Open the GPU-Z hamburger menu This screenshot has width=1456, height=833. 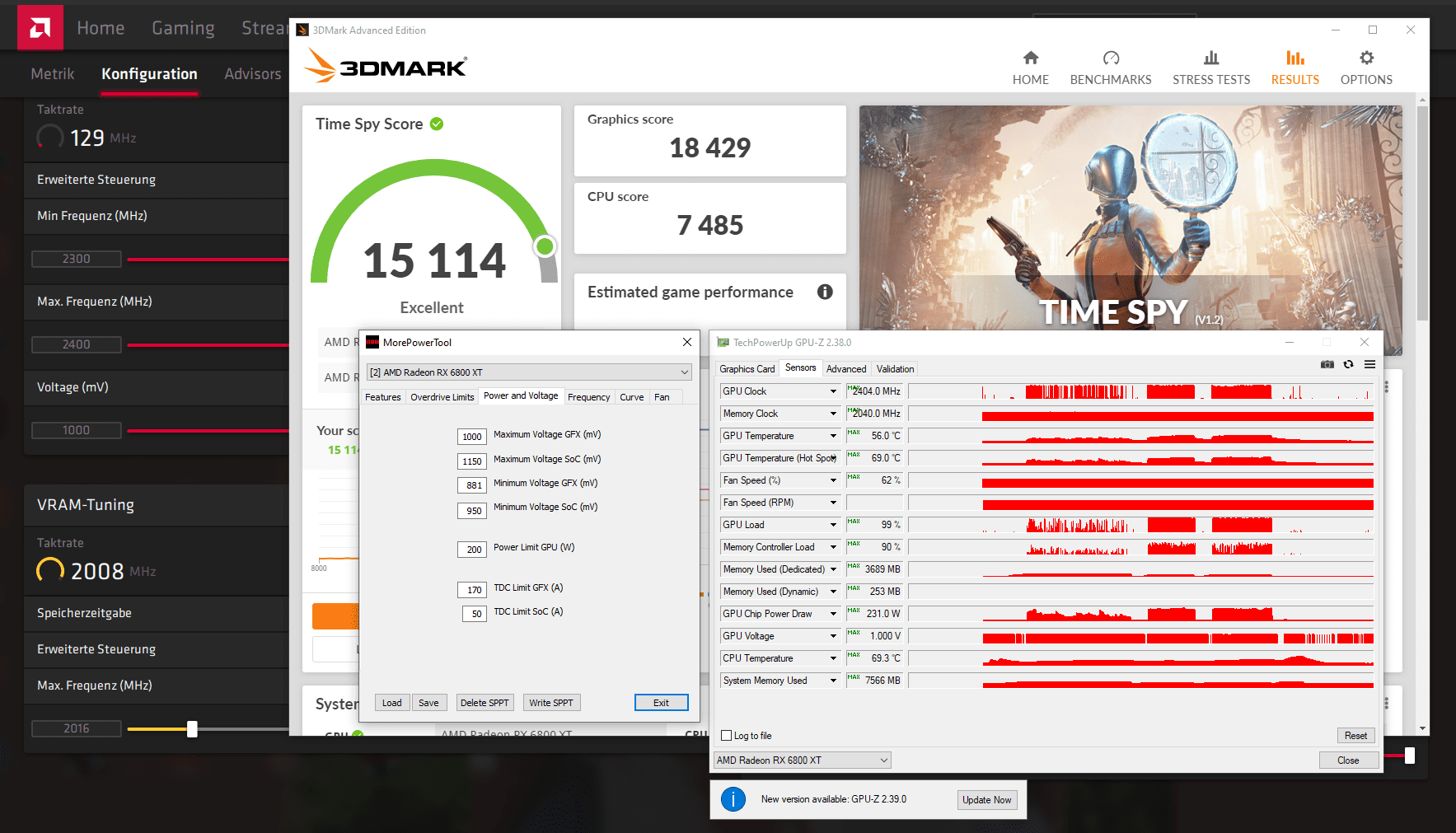[1369, 364]
